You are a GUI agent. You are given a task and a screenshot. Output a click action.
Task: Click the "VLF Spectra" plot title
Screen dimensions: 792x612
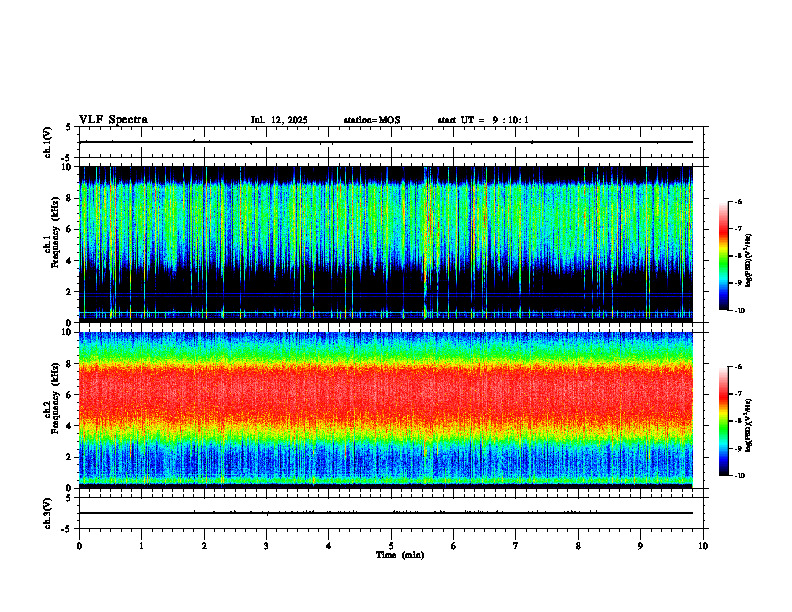tap(113, 120)
